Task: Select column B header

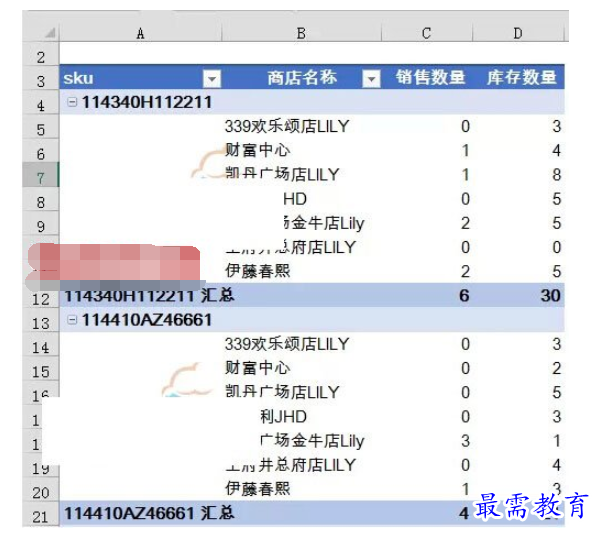Action: point(301,34)
